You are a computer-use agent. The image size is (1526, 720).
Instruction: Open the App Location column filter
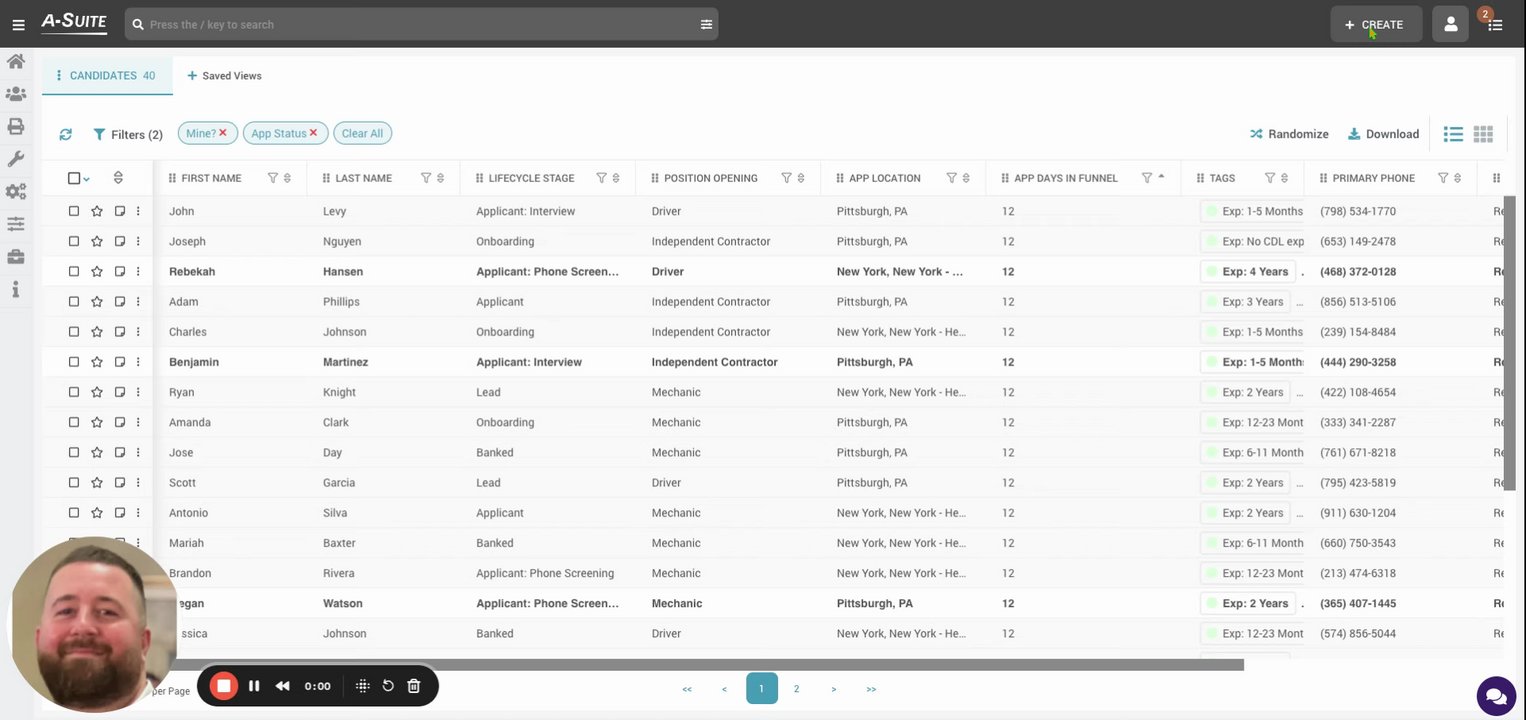[x=951, y=178]
